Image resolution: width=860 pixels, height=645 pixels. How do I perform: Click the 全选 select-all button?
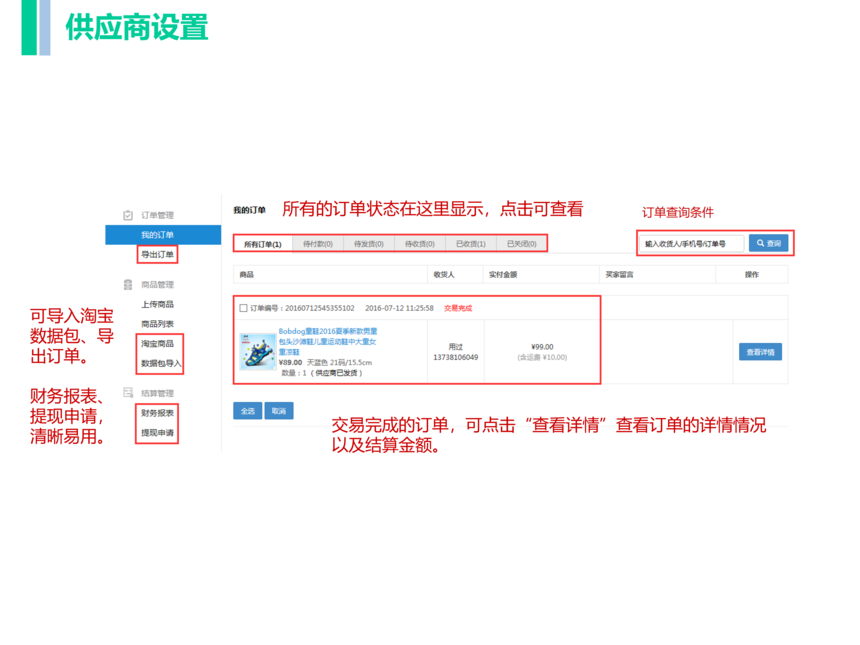click(247, 411)
